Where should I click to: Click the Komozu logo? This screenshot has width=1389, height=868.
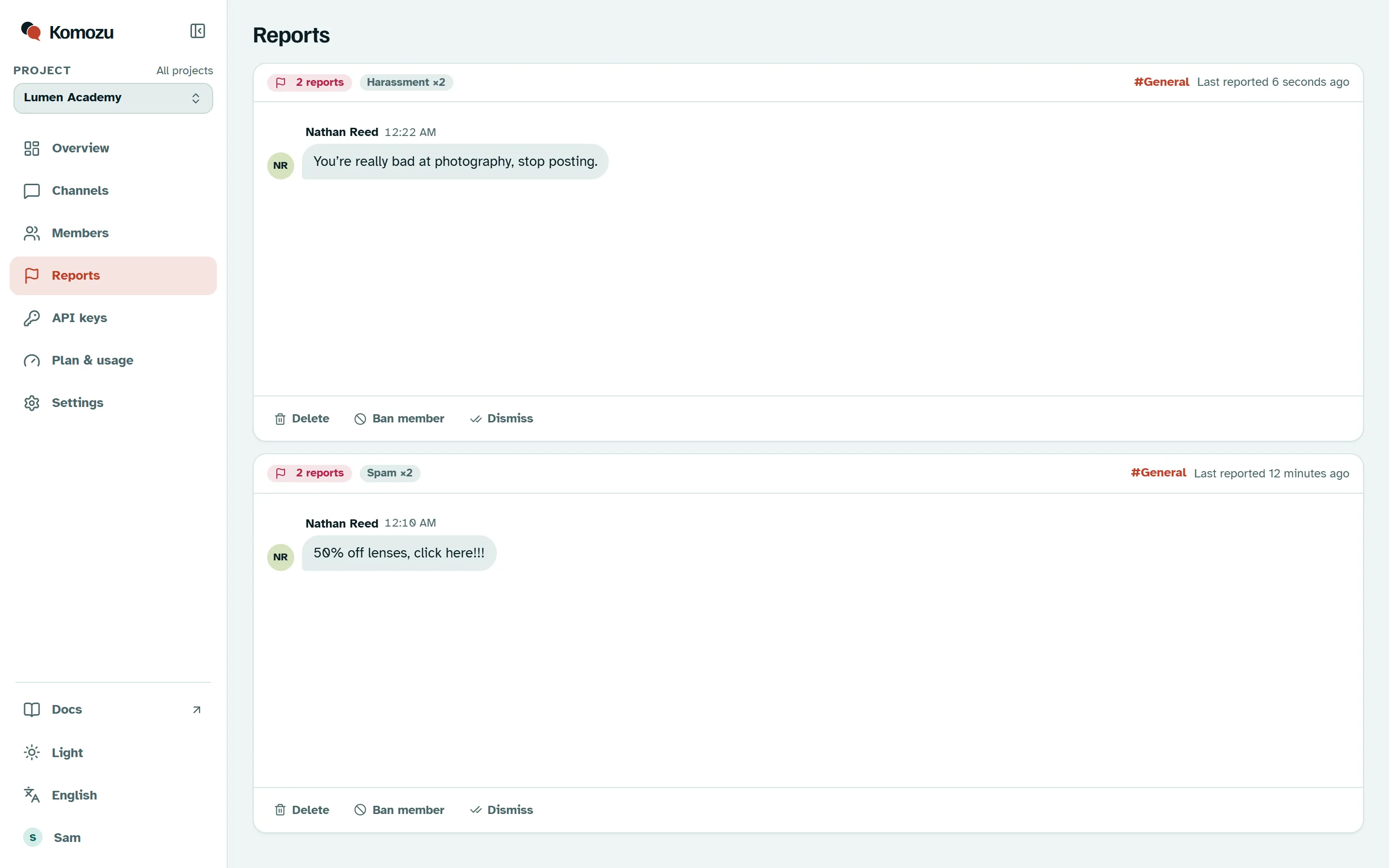[67, 32]
